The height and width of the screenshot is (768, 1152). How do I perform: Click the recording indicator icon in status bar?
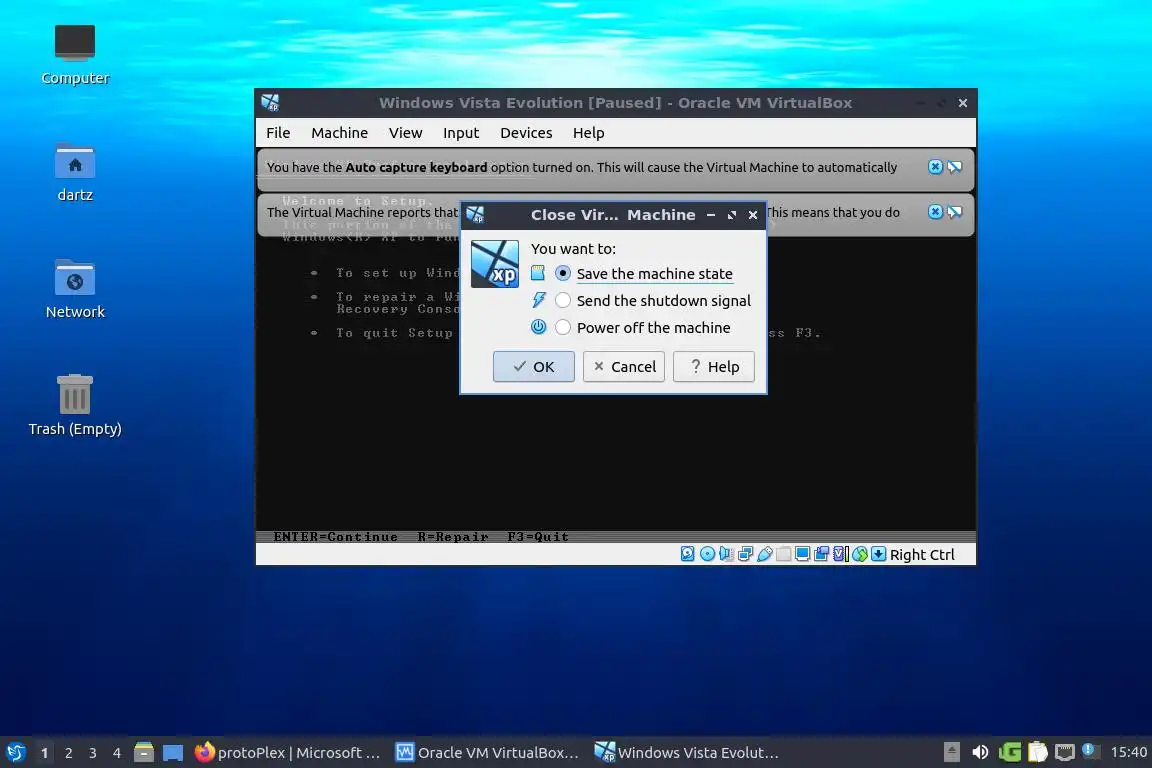point(821,554)
